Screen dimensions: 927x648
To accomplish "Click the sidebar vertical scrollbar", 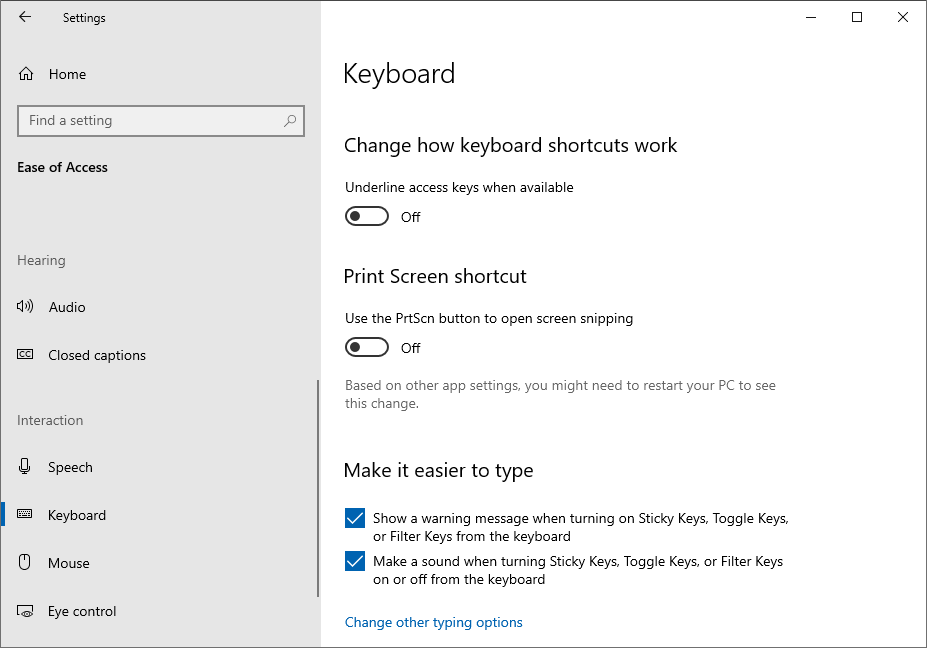I will coord(318,488).
